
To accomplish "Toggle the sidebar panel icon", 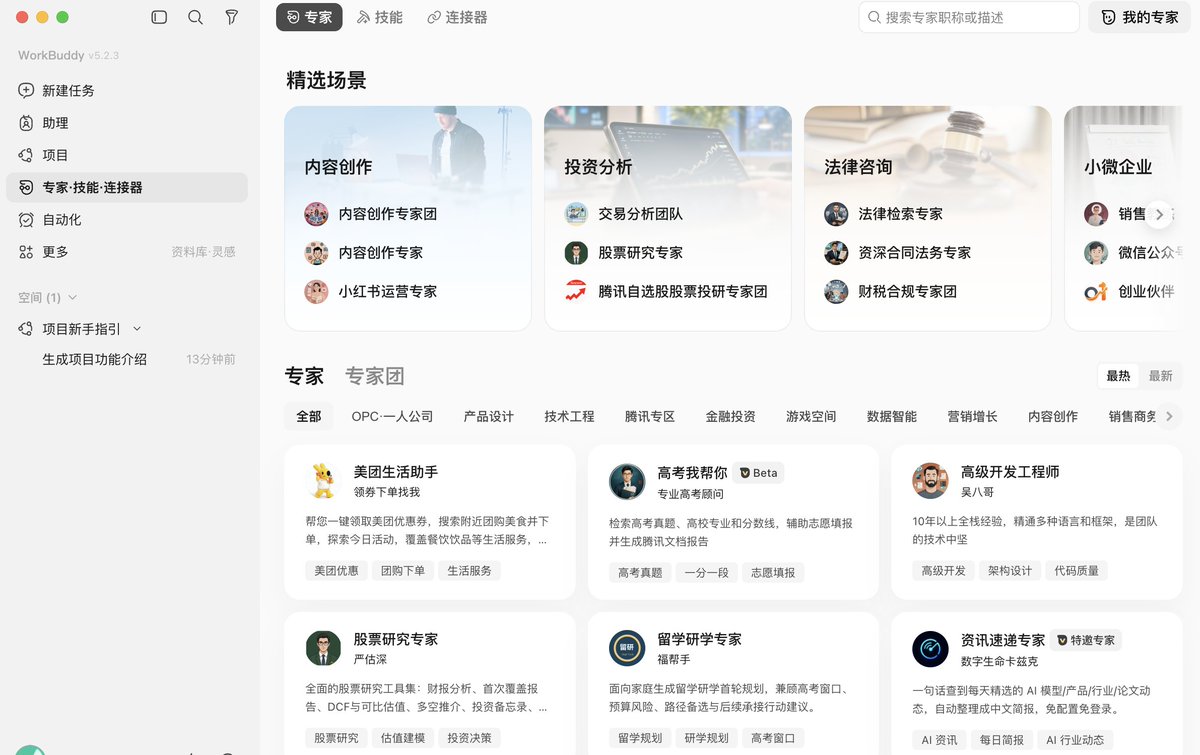I will pyautogui.click(x=159, y=17).
